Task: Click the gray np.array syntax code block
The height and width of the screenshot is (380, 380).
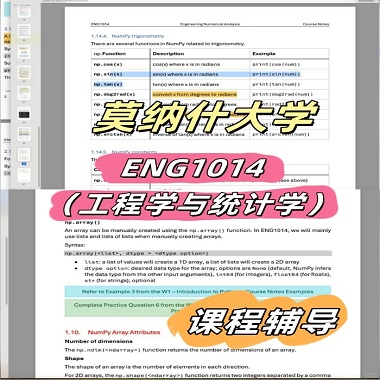Action: click(198, 253)
